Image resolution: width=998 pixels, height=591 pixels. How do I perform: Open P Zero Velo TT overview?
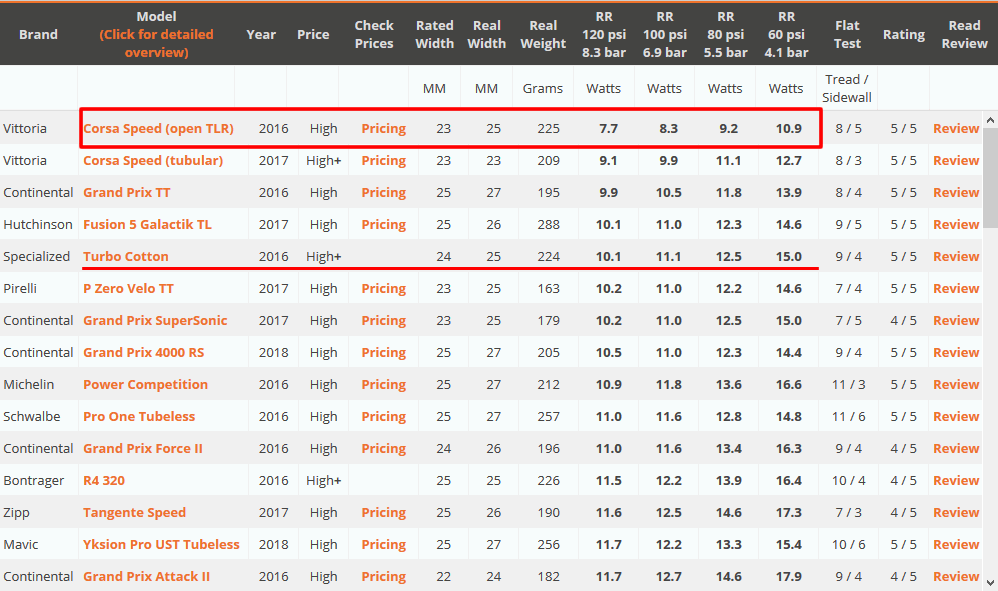[129, 288]
